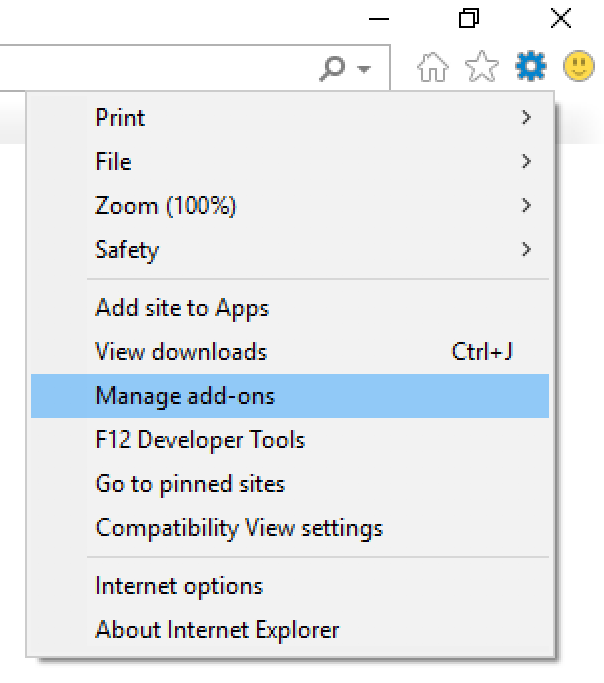Click the yellow smiley feedback icon
The height and width of the screenshot is (683, 604).
(x=578, y=66)
